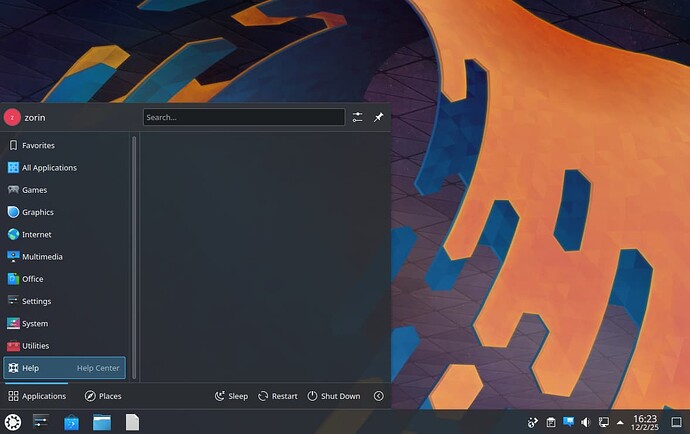Open launcher configure settings sliders icon

click(x=358, y=117)
